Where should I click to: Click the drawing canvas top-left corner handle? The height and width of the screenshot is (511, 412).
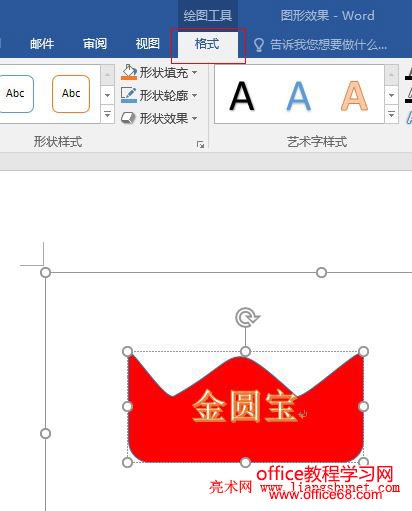46,273
